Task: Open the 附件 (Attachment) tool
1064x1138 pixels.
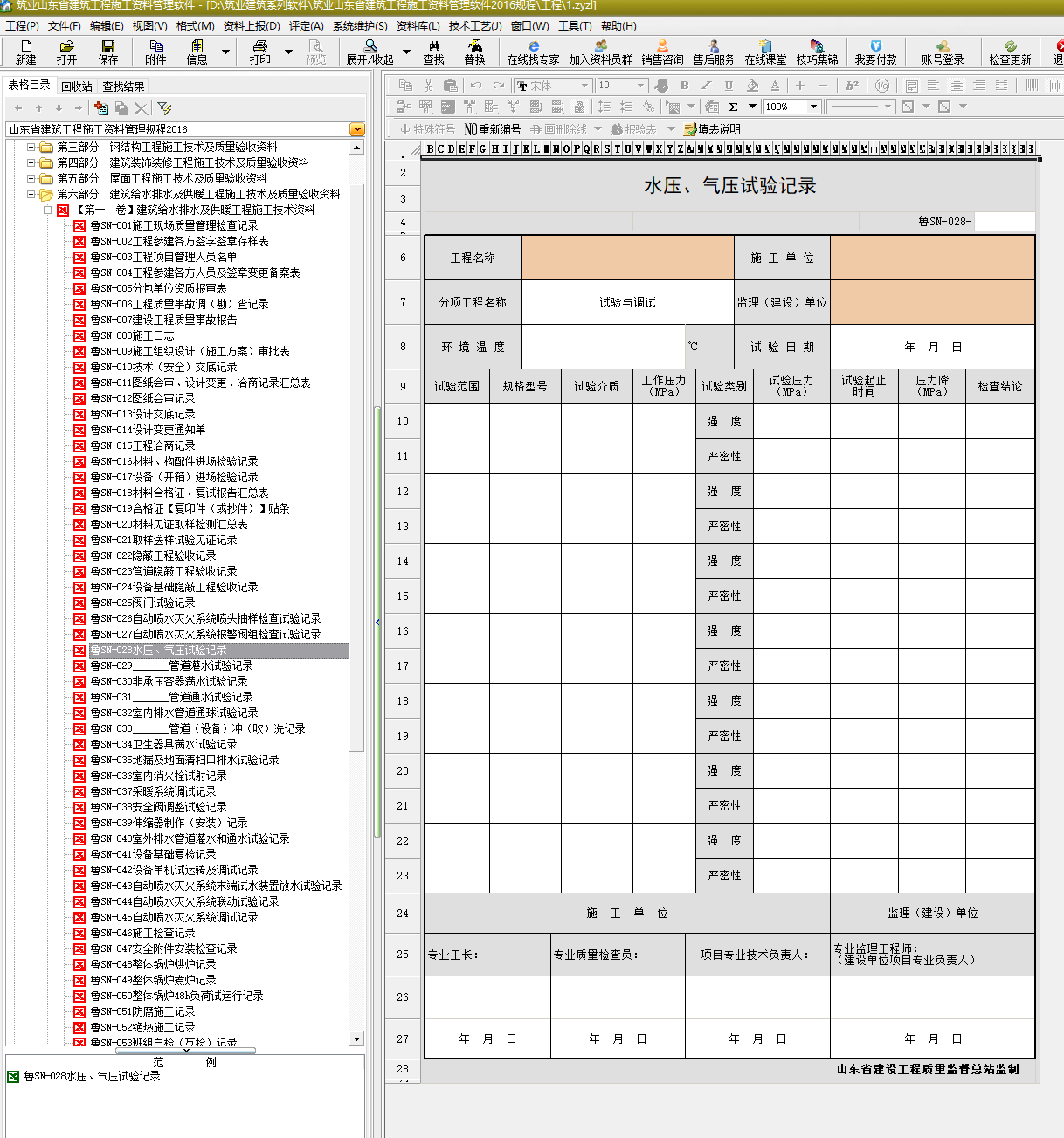Action: pos(155,52)
